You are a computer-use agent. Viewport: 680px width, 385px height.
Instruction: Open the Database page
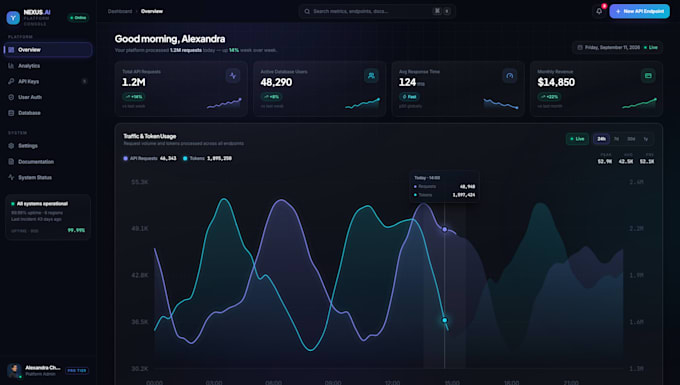(48, 113)
